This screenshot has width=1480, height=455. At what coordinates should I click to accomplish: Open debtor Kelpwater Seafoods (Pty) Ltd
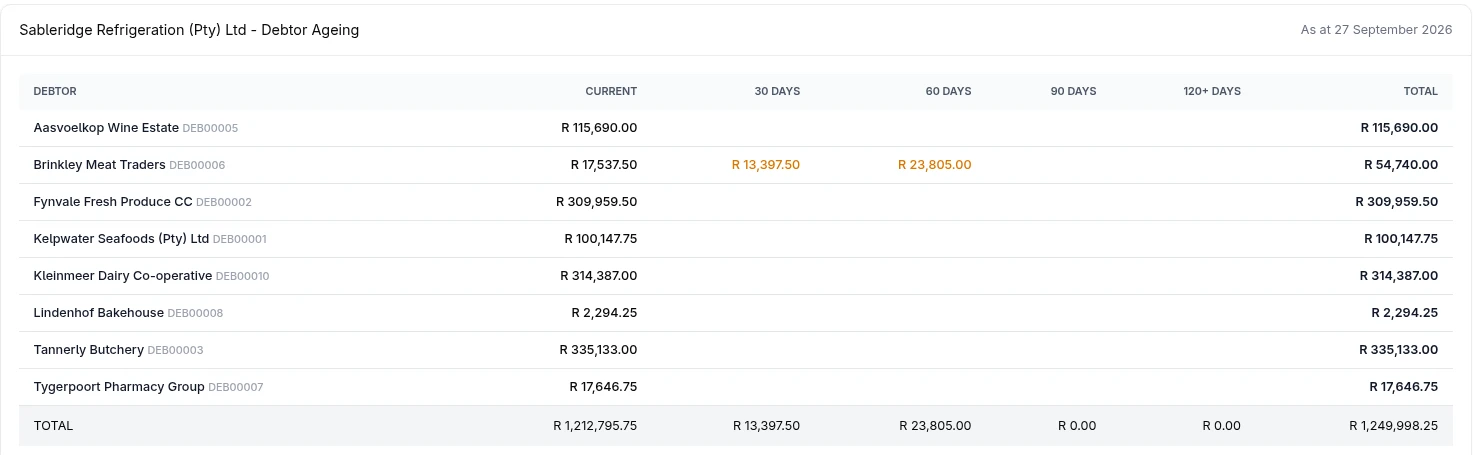tap(121, 239)
